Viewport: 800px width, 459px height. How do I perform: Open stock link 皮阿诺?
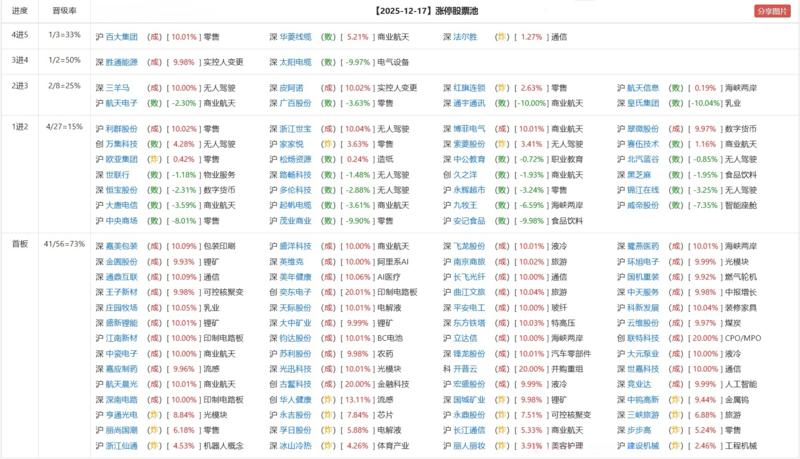pyautogui.click(x=291, y=88)
